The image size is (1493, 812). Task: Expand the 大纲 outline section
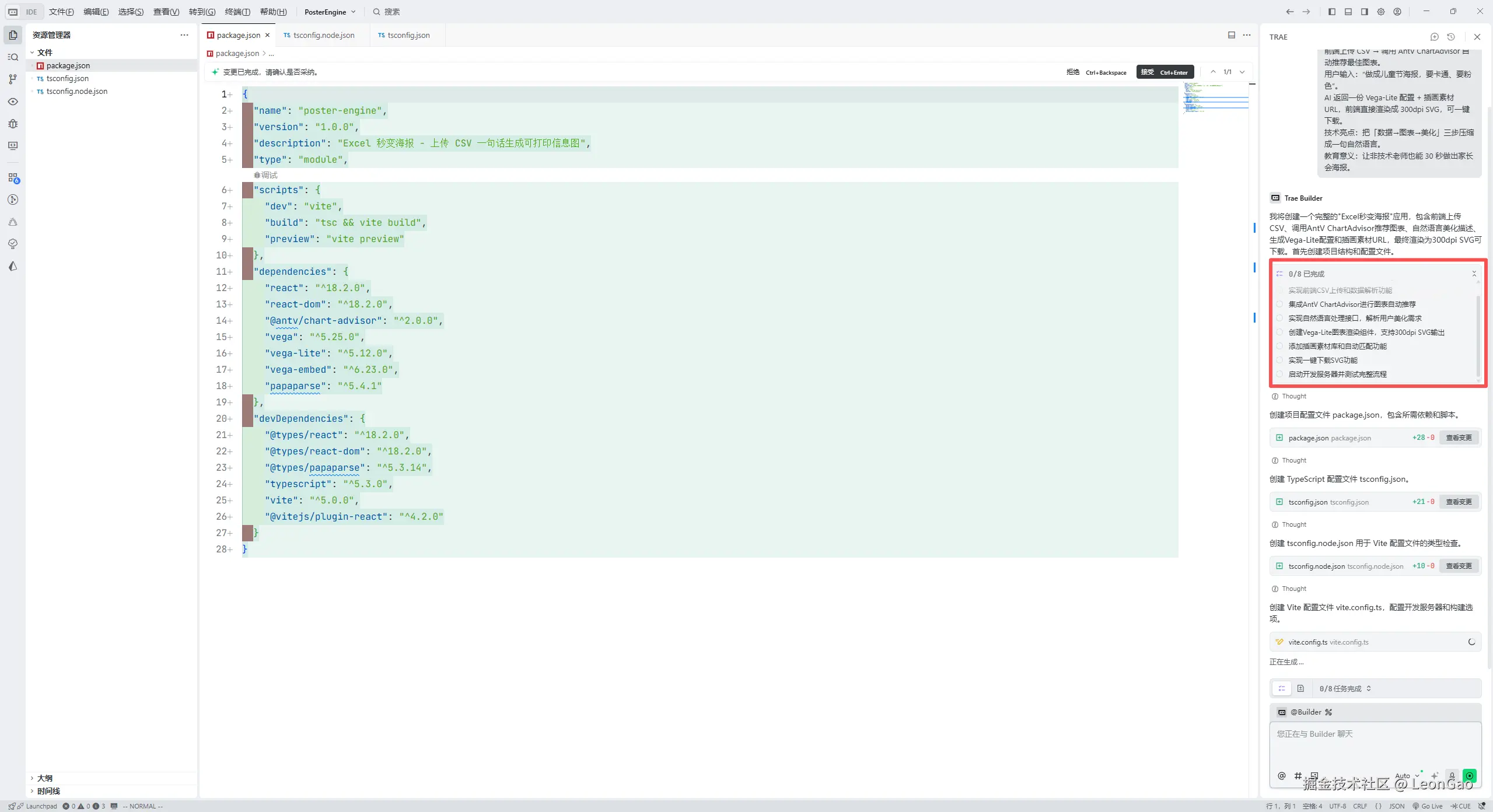44,778
